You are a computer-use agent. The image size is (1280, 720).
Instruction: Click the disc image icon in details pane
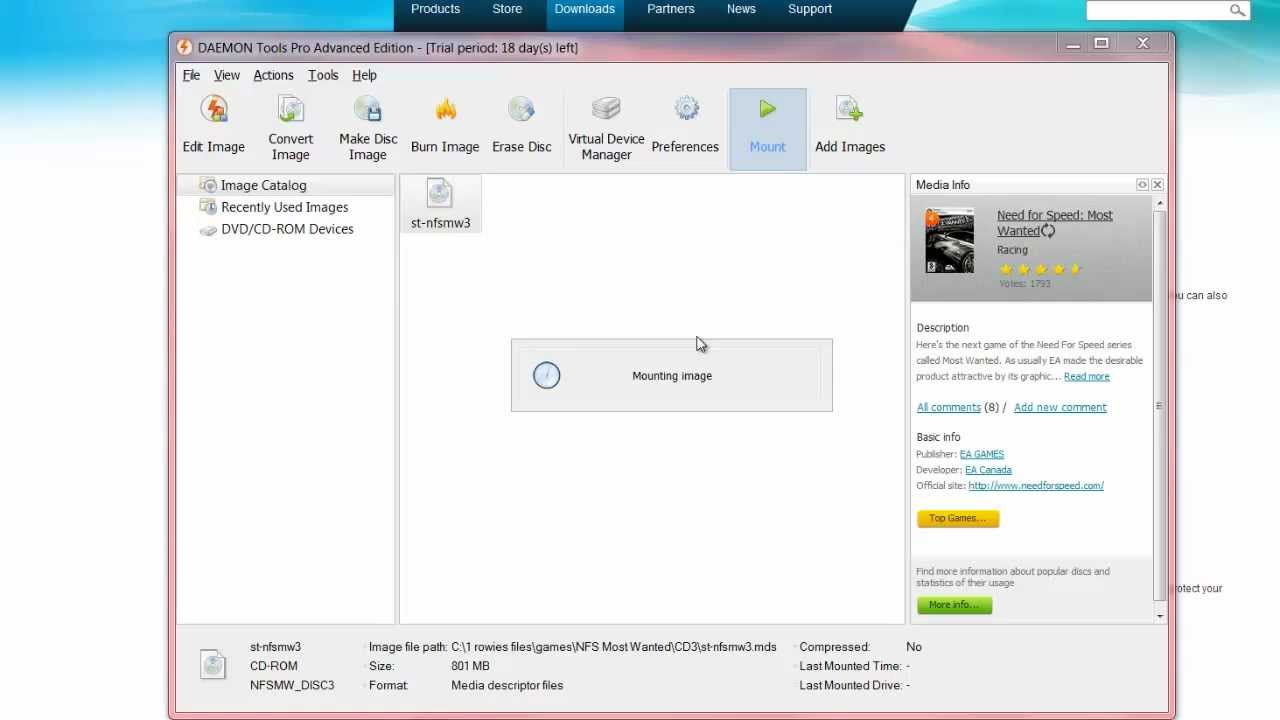(212, 665)
